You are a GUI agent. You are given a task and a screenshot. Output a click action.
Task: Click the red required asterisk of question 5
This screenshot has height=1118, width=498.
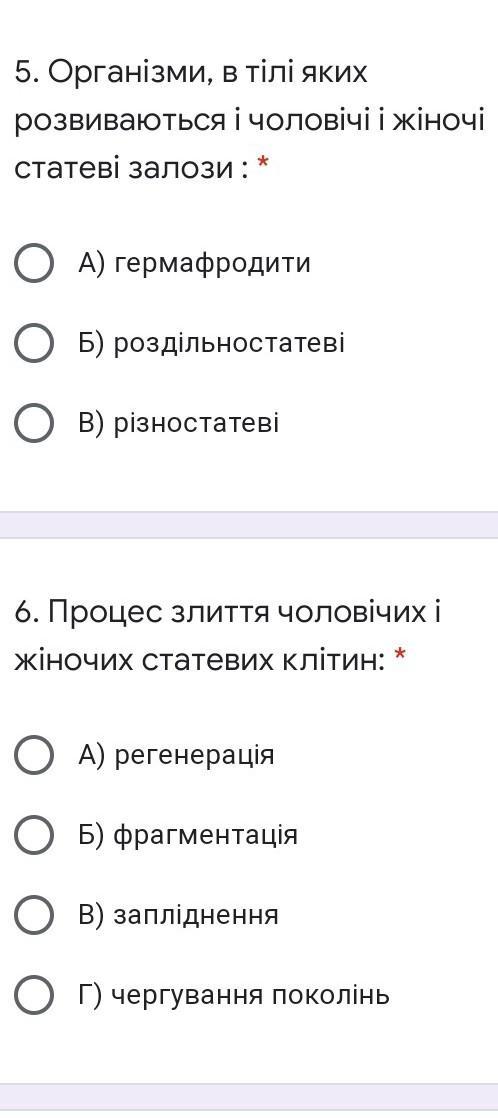(263, 165)
